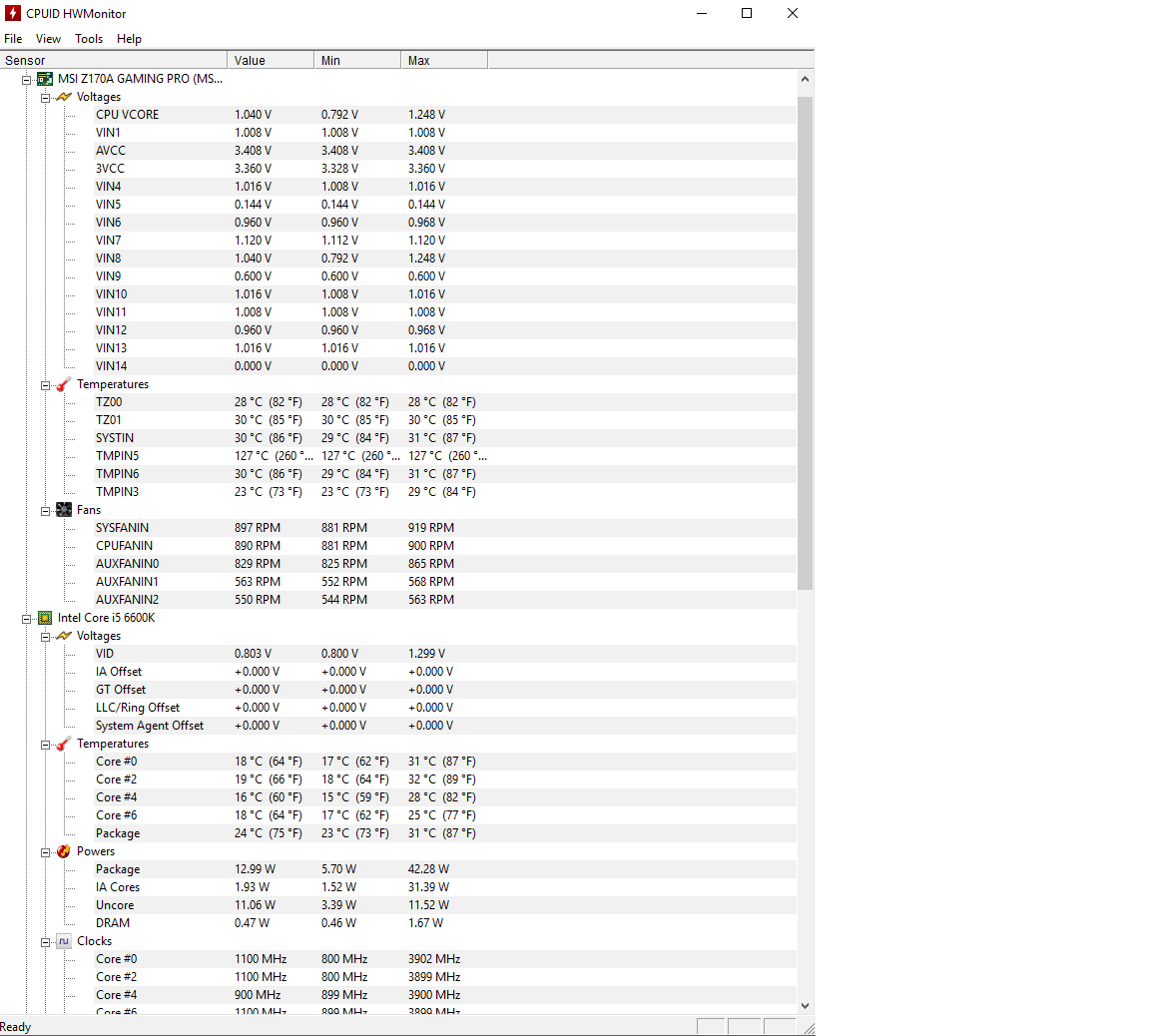Click the Intel Core i5 6600K chip icon

pos(45,618)
